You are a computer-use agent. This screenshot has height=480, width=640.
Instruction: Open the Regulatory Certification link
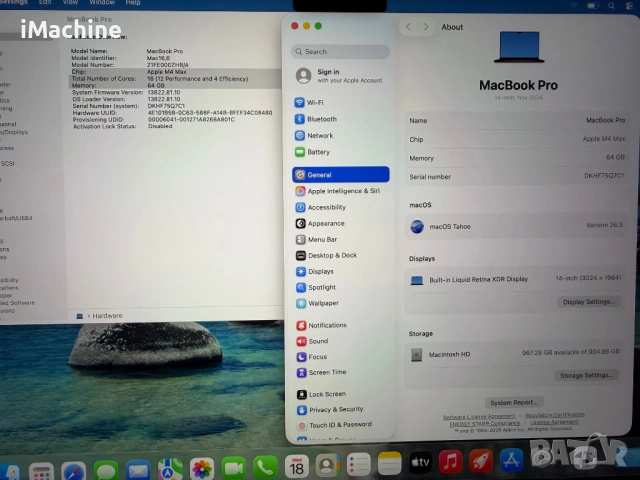coord(555,415)
